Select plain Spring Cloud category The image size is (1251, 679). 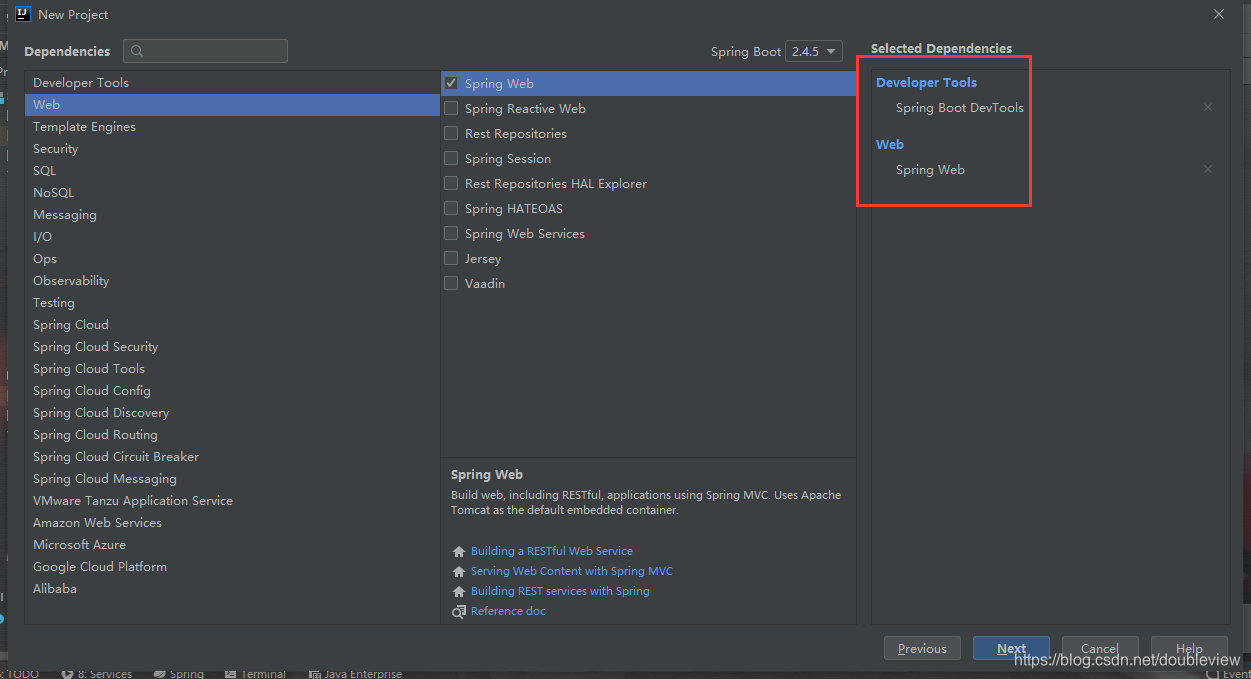pos(232,325)
